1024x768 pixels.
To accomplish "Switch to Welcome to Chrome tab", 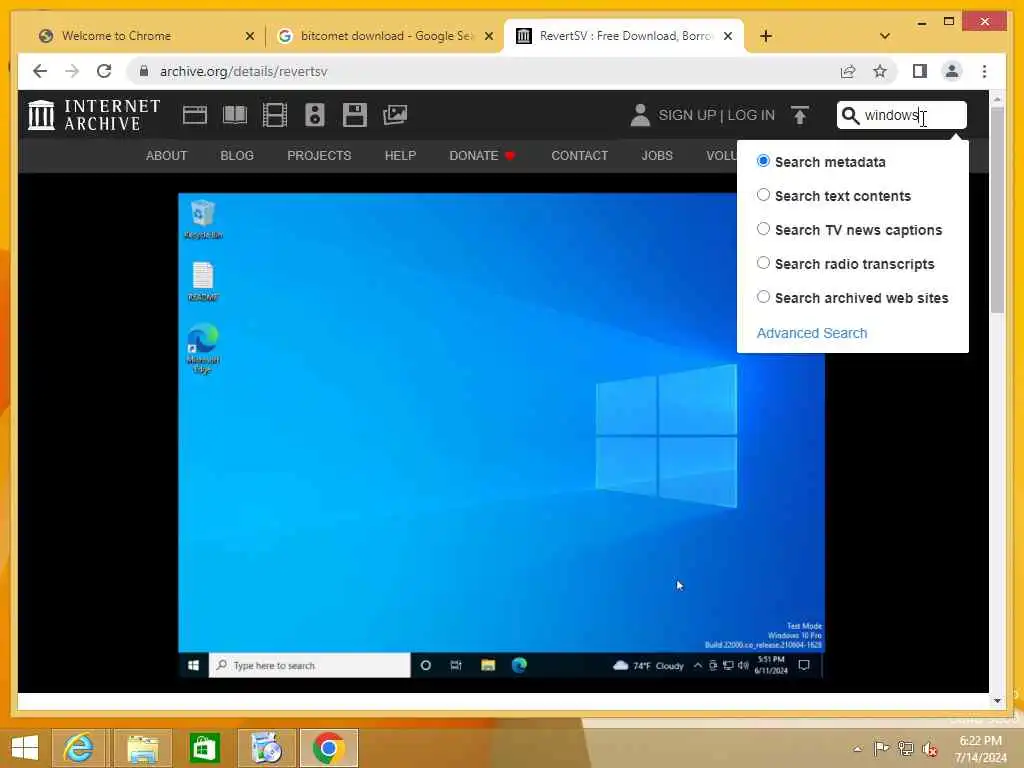I will (145, 36).
